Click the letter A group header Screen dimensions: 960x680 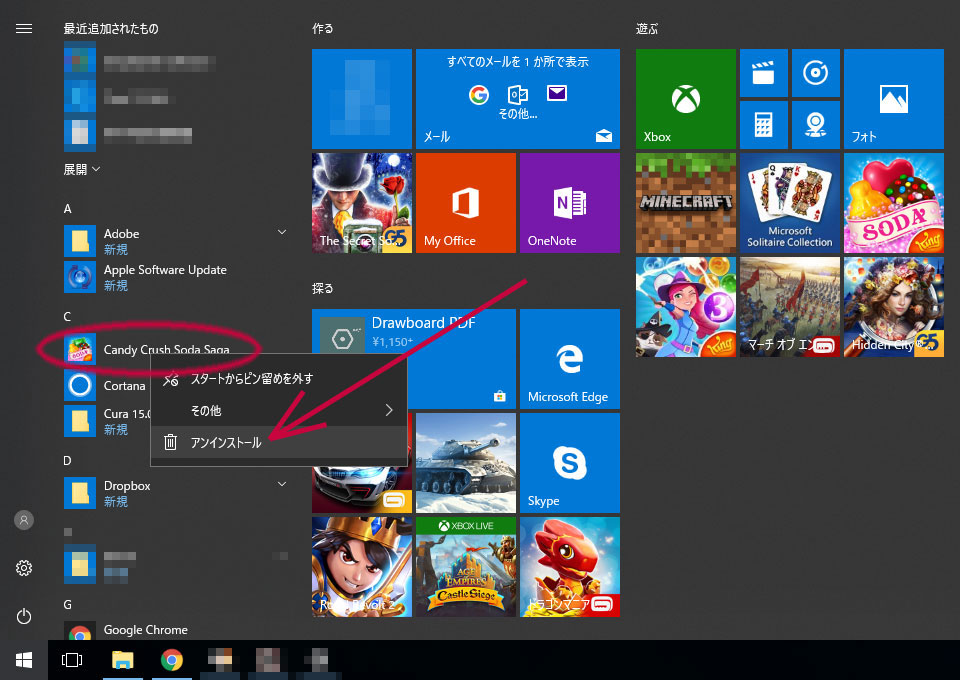(x=67, y=209)
